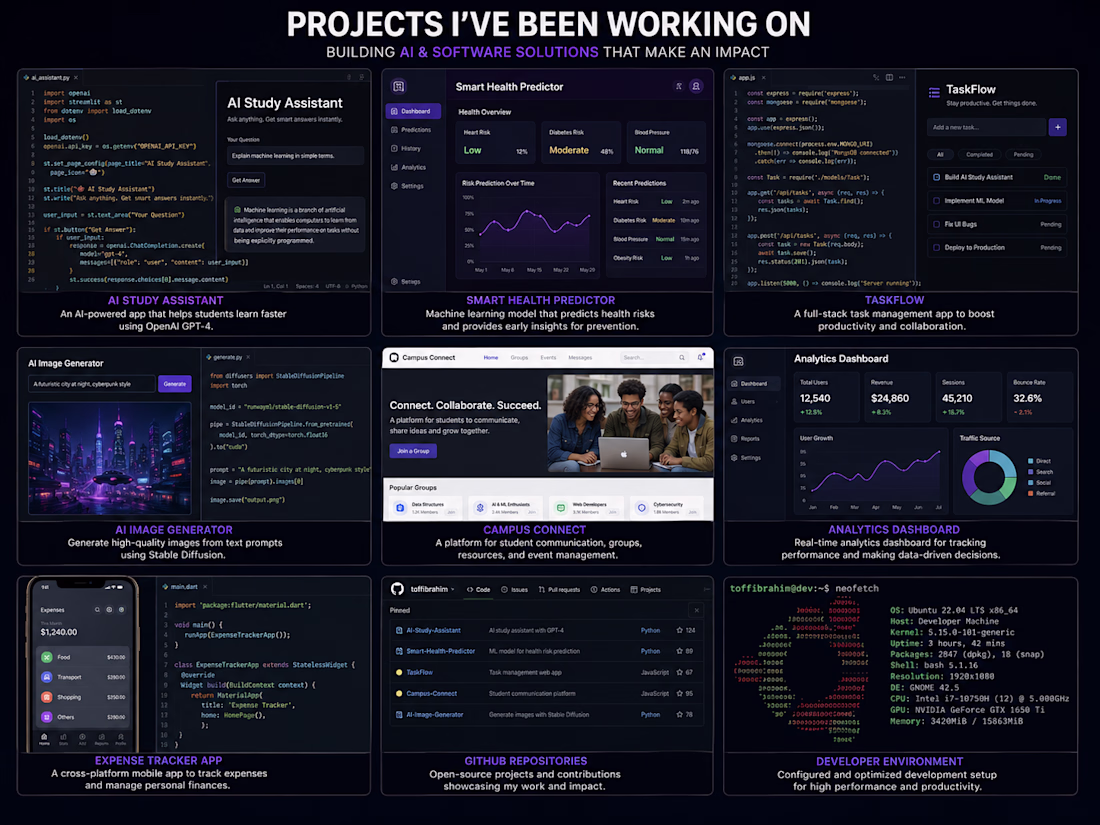Click the split editor icon above app.js
This screenshot has width=1100, height=825.
(889, 77)
